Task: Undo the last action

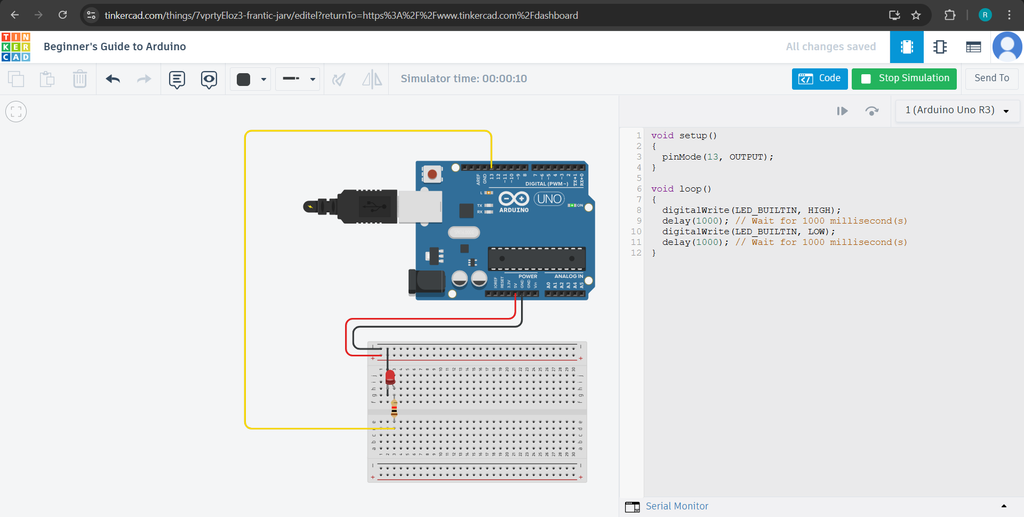Action: point(113,79)
